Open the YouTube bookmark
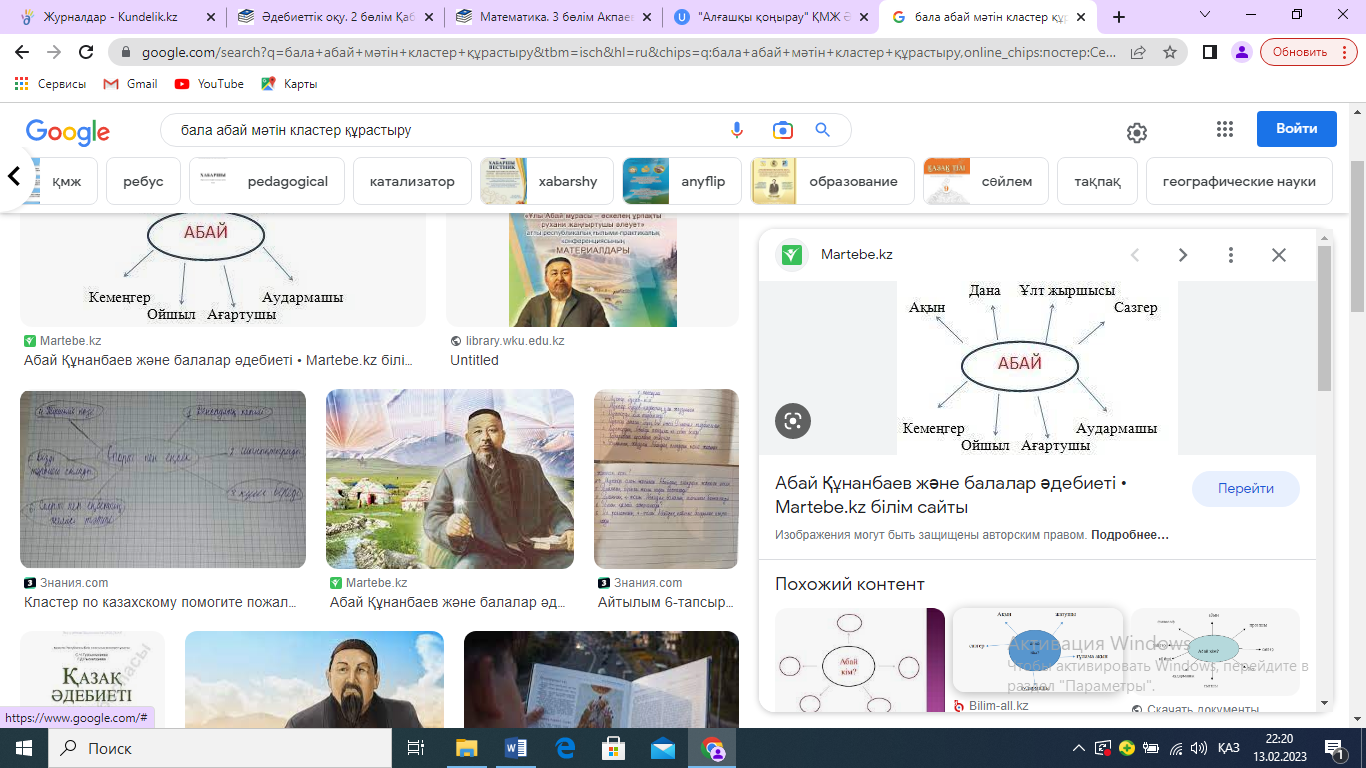 (x=209, y=84)
